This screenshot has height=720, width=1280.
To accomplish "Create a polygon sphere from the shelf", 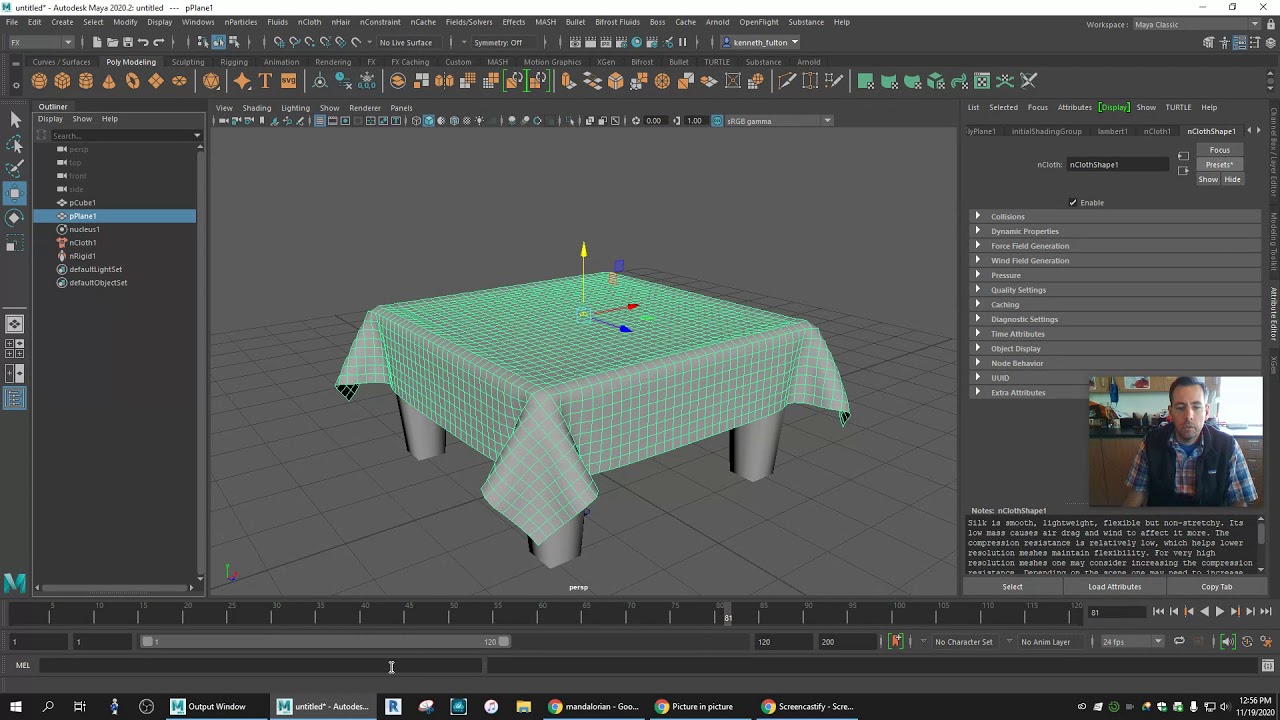I will (39, 81).
